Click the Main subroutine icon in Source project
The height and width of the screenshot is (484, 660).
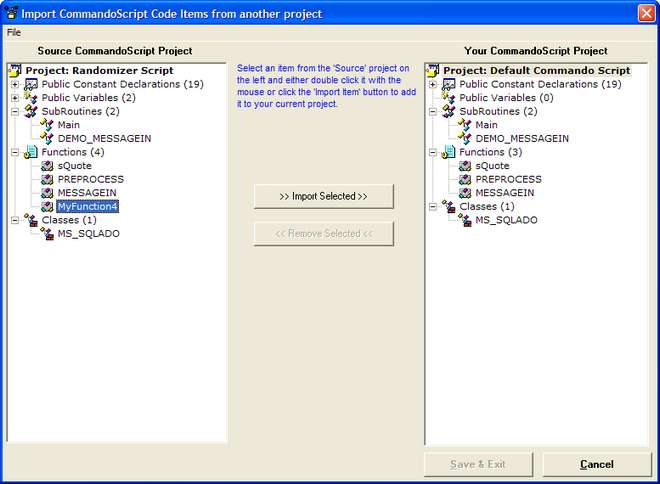tap(47, 125)
